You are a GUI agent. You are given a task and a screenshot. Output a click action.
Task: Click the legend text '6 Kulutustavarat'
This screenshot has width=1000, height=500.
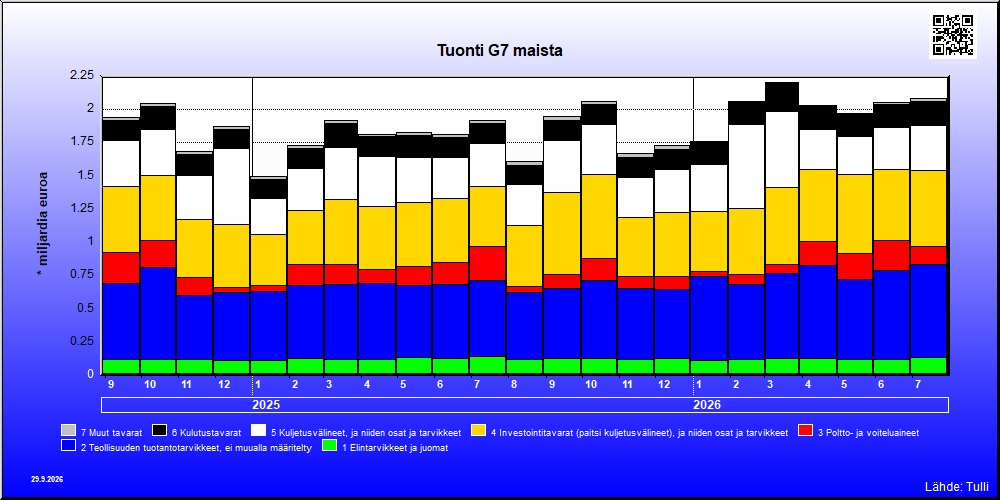pyautogui.click(x=207, y=432)
